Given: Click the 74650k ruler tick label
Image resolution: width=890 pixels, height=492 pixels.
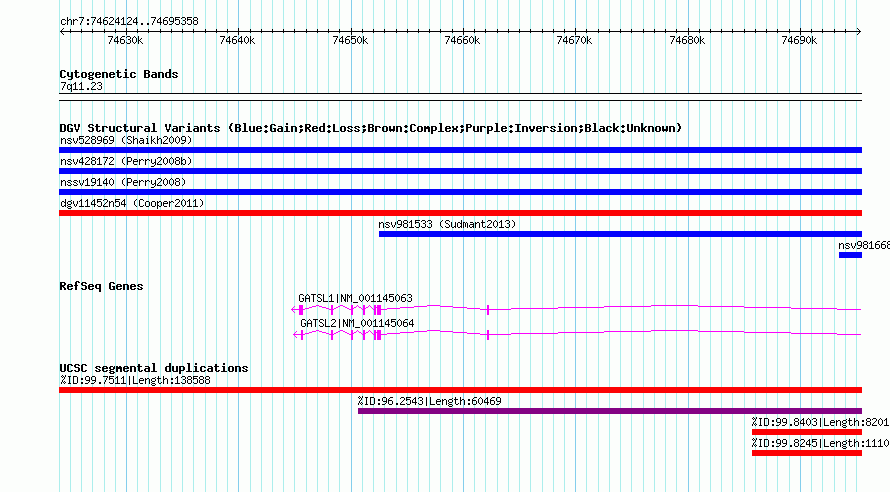Looking at the screenshot, I should pyautogui.click(x=350, y=40).
